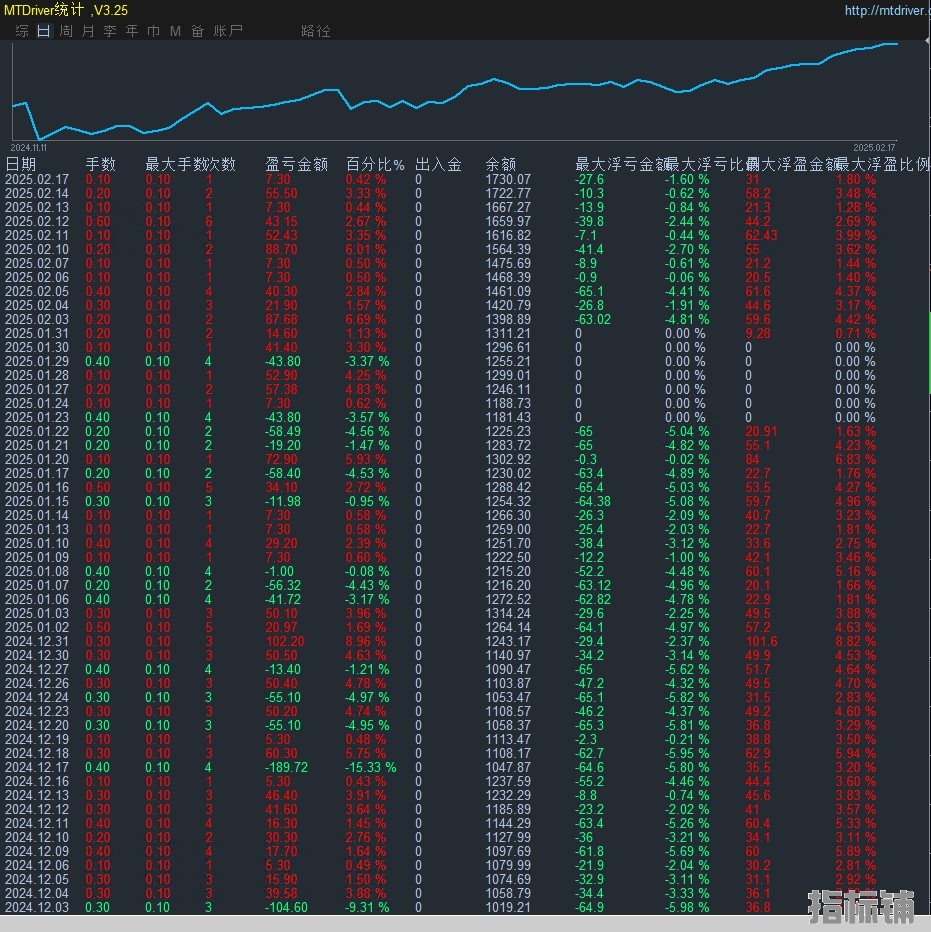
Task: Click the 余额 column header
Action: tap(501, 165)
